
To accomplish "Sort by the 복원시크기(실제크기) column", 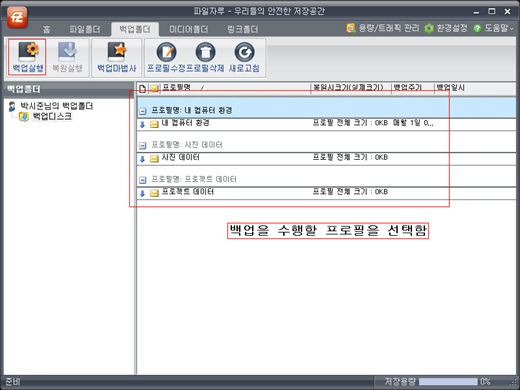I will [351, 88].
